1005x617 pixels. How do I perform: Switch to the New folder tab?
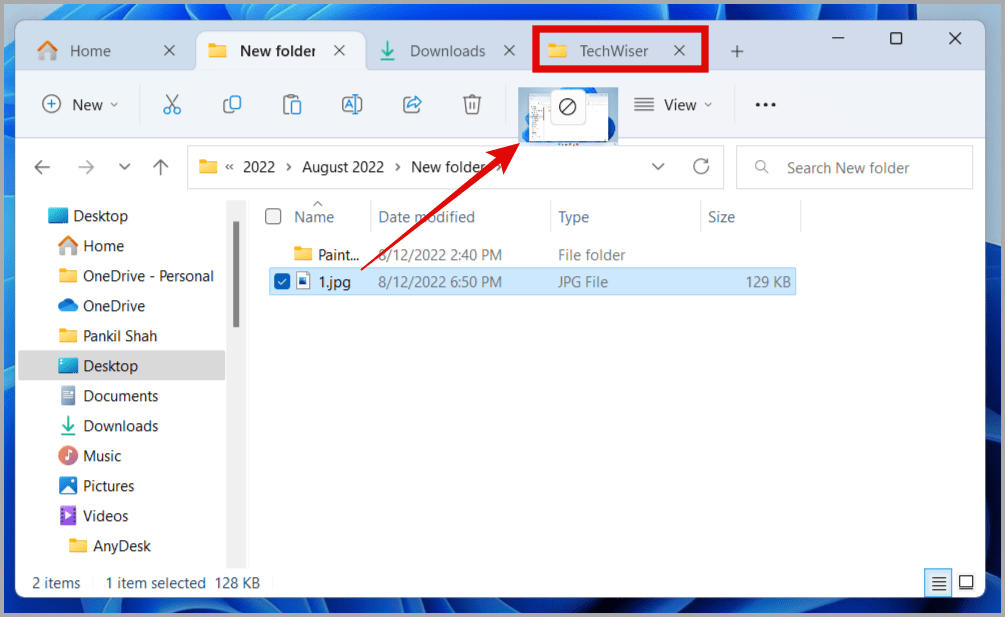pyautogui.click(x=278, y=51)
